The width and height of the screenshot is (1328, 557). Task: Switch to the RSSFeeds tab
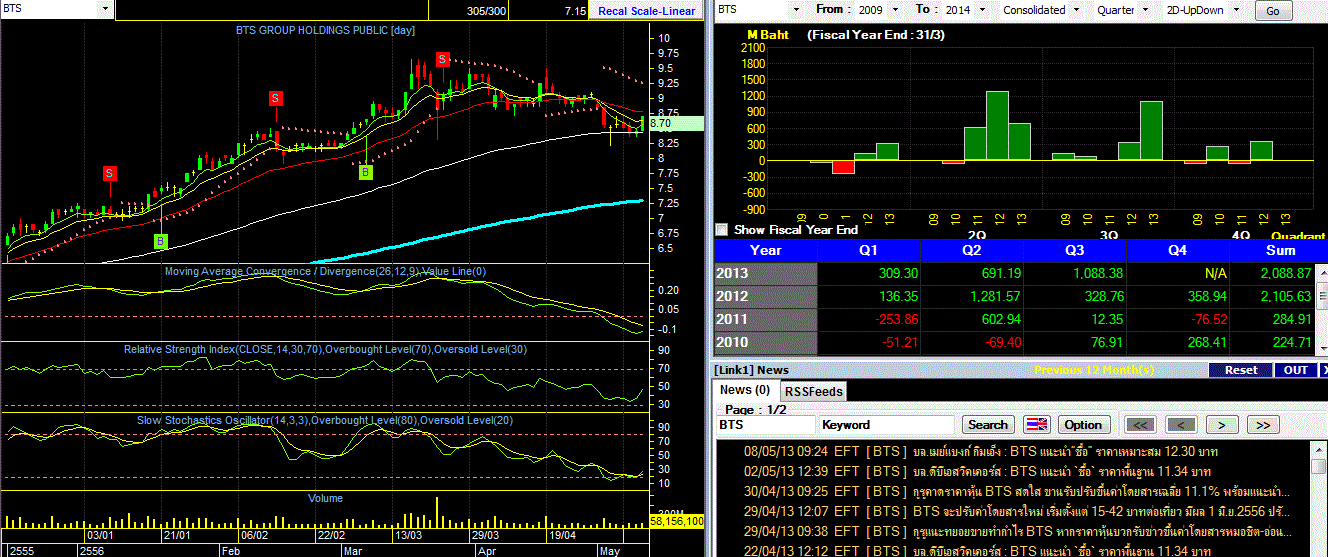point(813,391)
